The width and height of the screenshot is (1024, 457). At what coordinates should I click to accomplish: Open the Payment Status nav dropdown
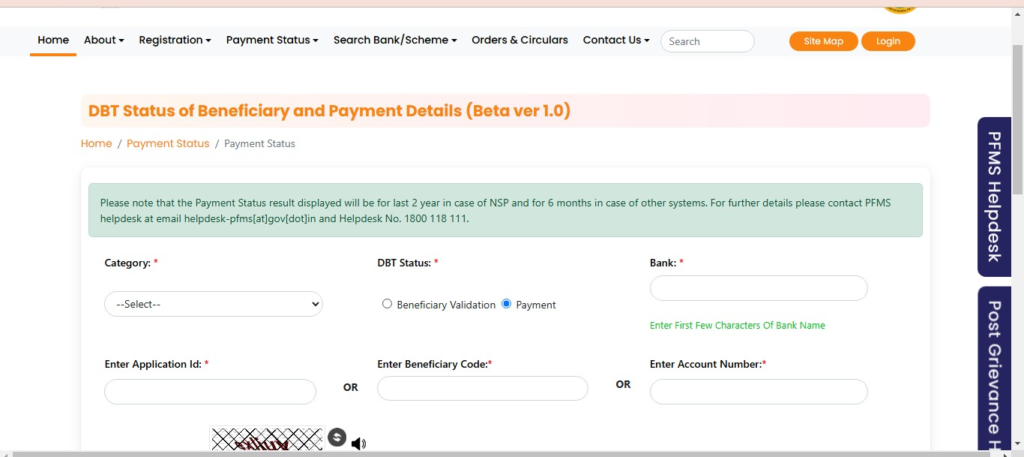tap(272, 40)
